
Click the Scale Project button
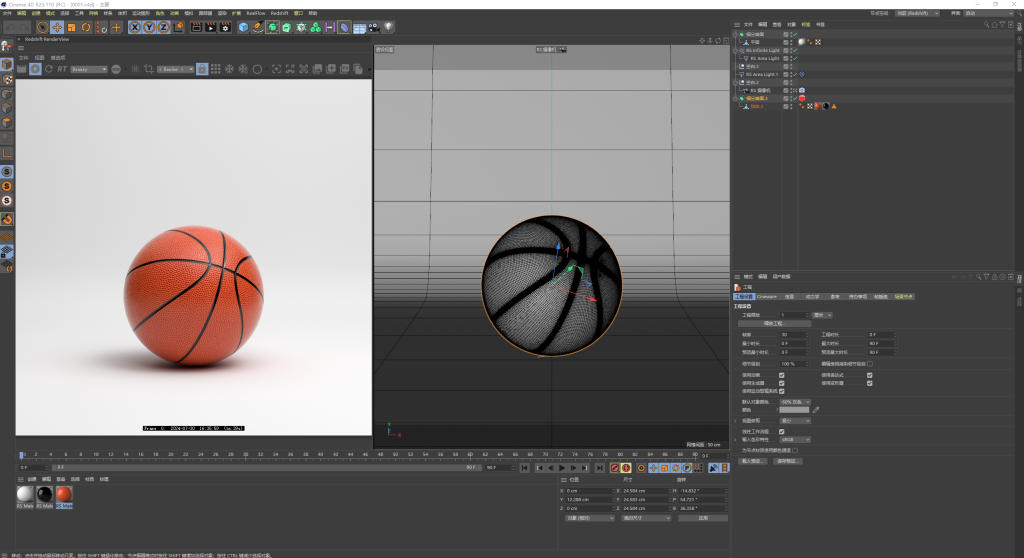coord(775,323)
